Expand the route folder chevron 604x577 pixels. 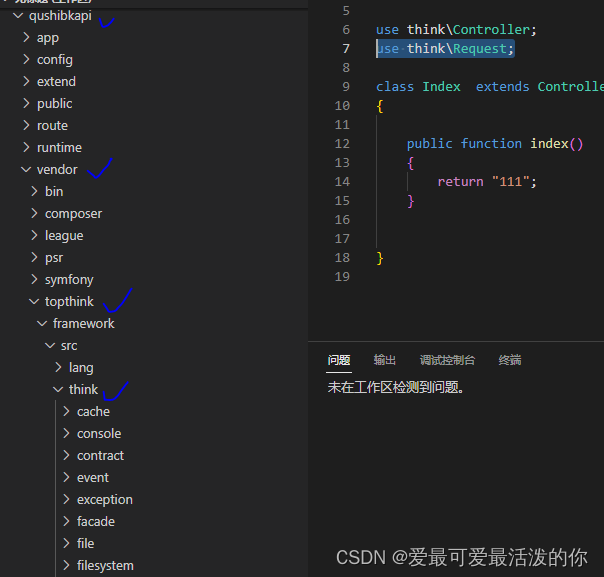(26, 125)
